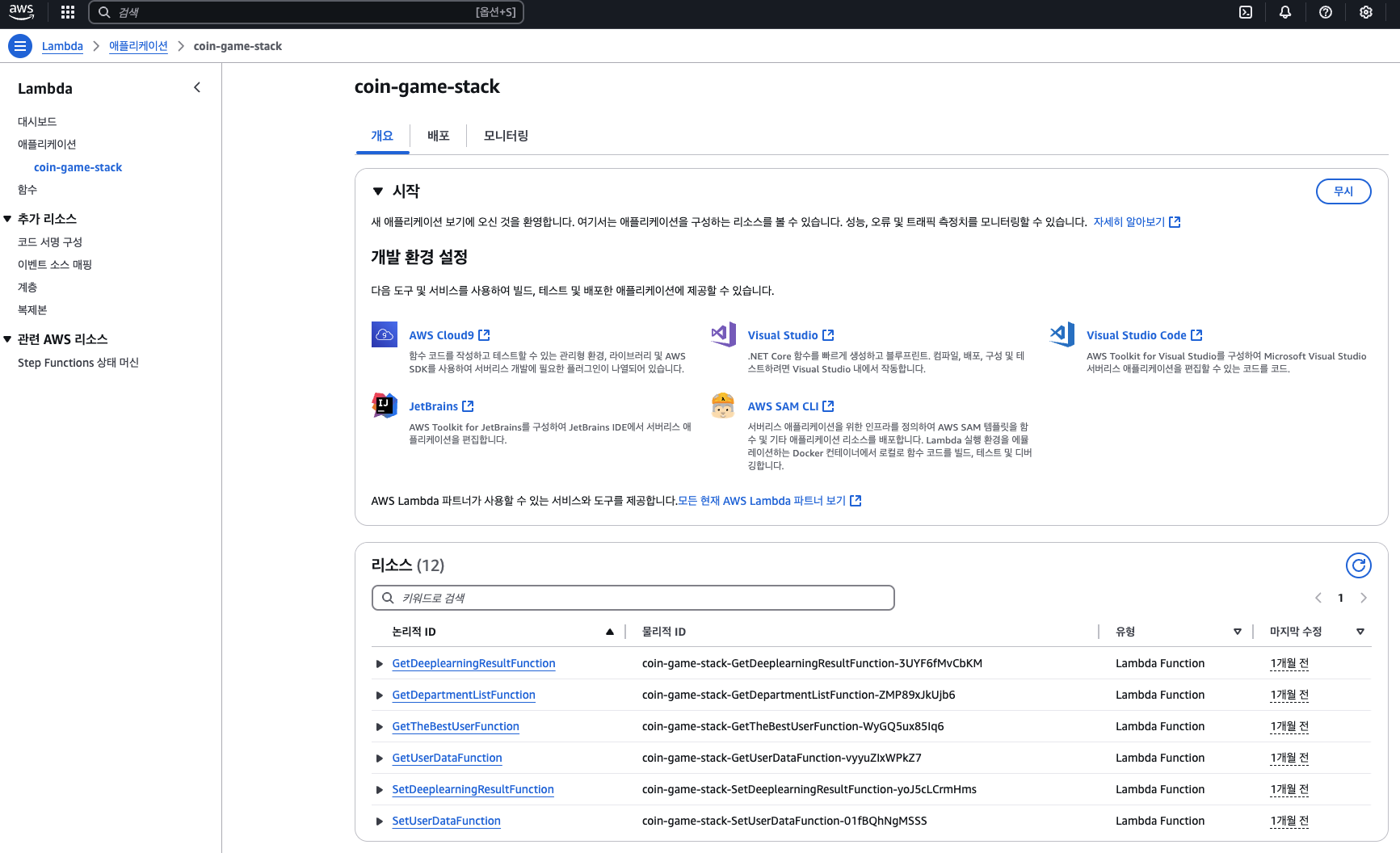The width and height of the screenshot is (1400, 853).
Task: Select coin-game-stack in the sidebar
Action: [x=78, y=167]
